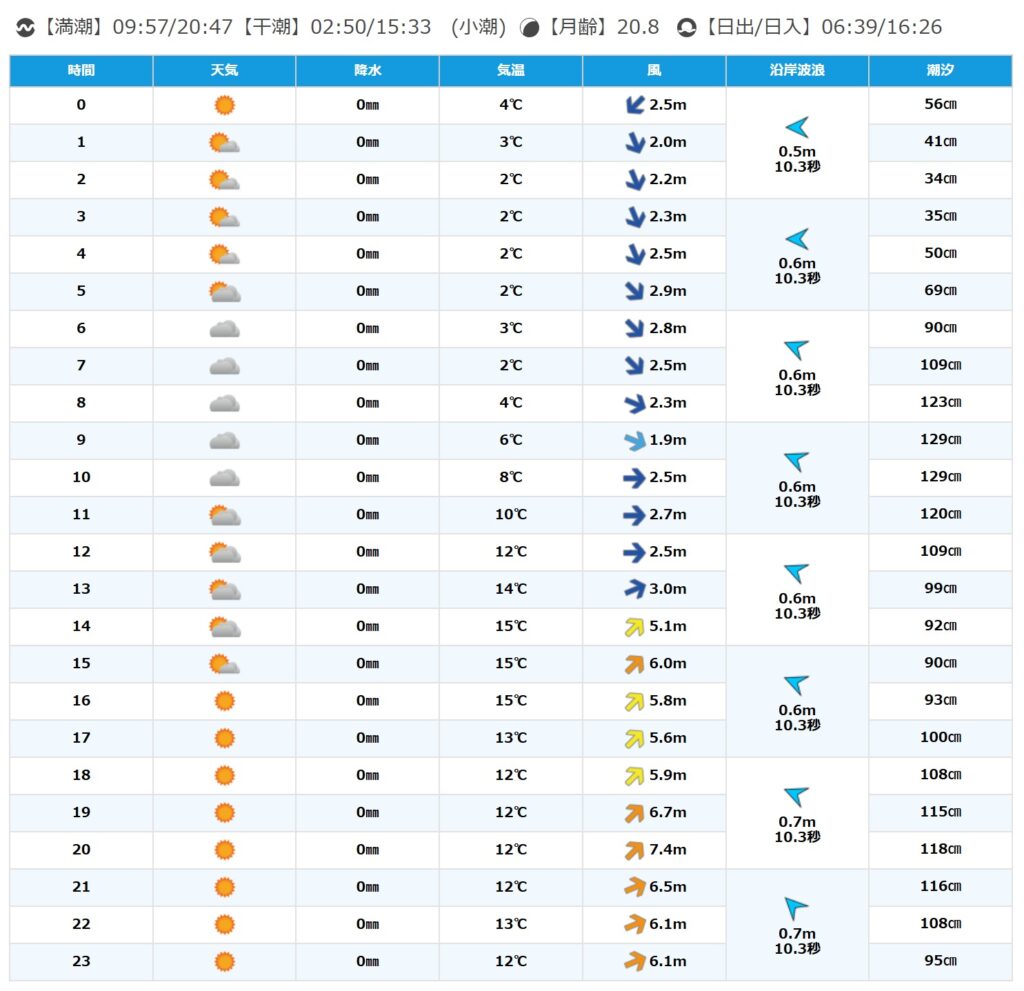Click the orange wind arrow at hour 20
The height and width of the screenshot is (991, 1024).
coord(634,850)
